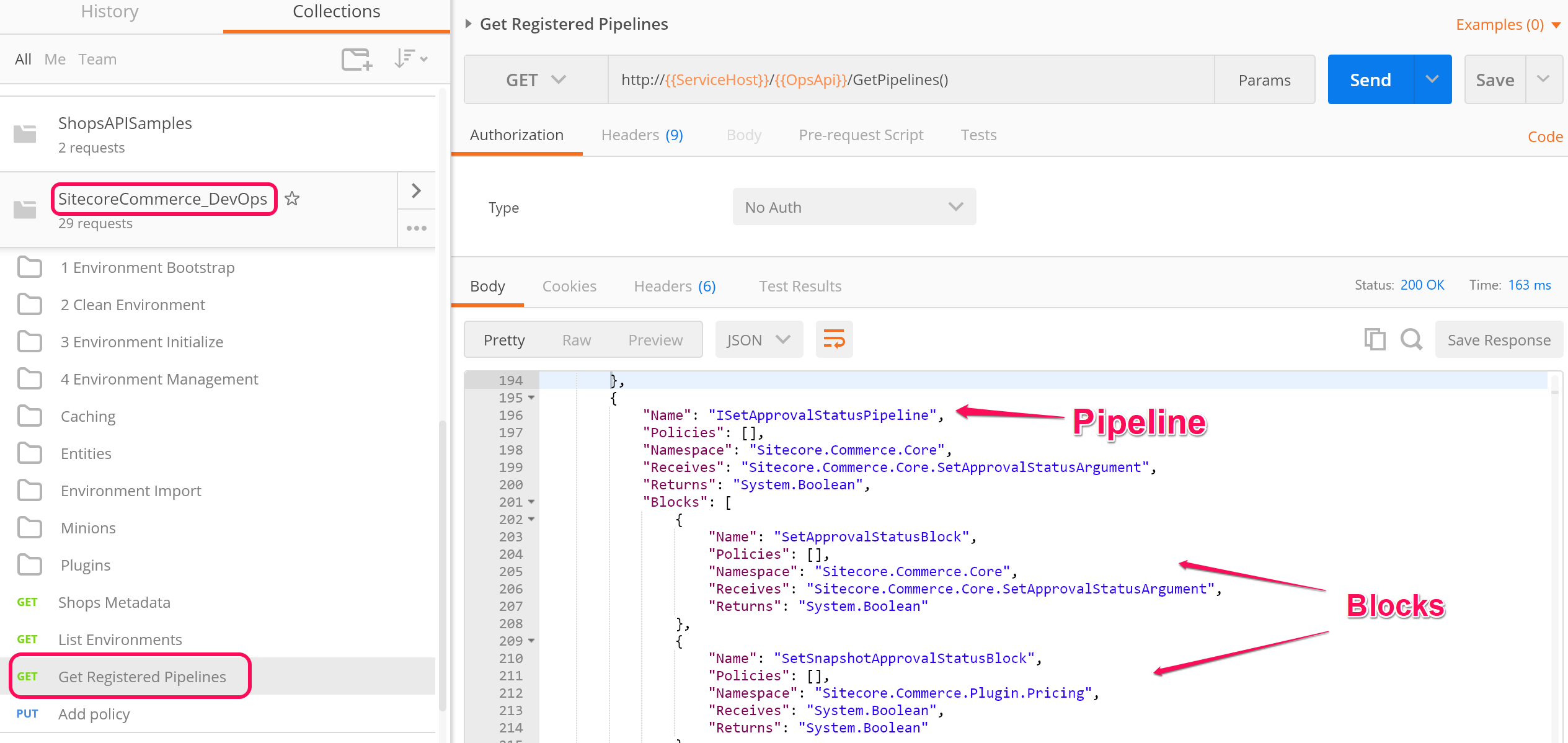
Task: Search within the response body
Action: pyautogui.click(x=1411, y=339)
